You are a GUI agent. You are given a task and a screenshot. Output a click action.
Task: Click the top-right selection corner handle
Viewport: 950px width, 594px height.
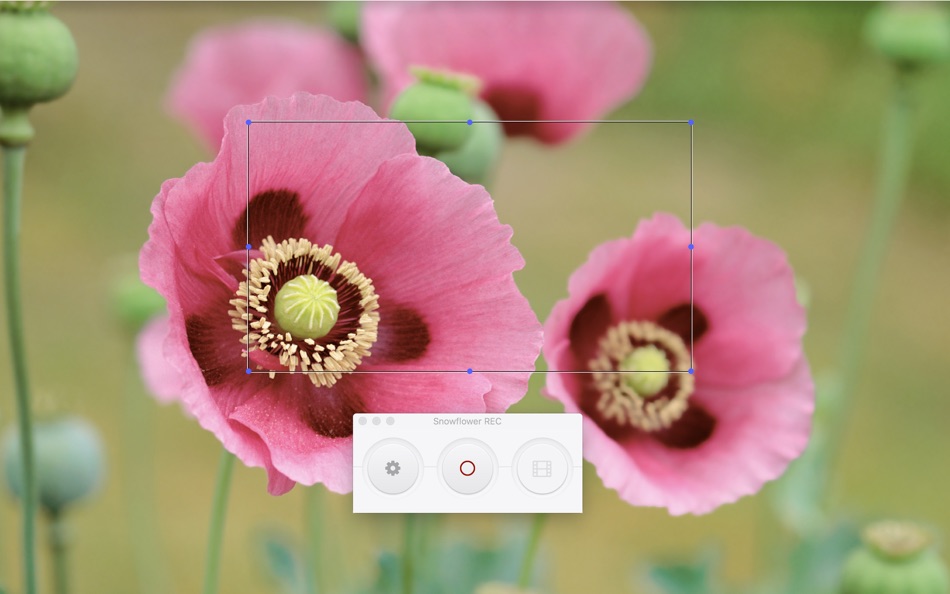tap(691, 122)
